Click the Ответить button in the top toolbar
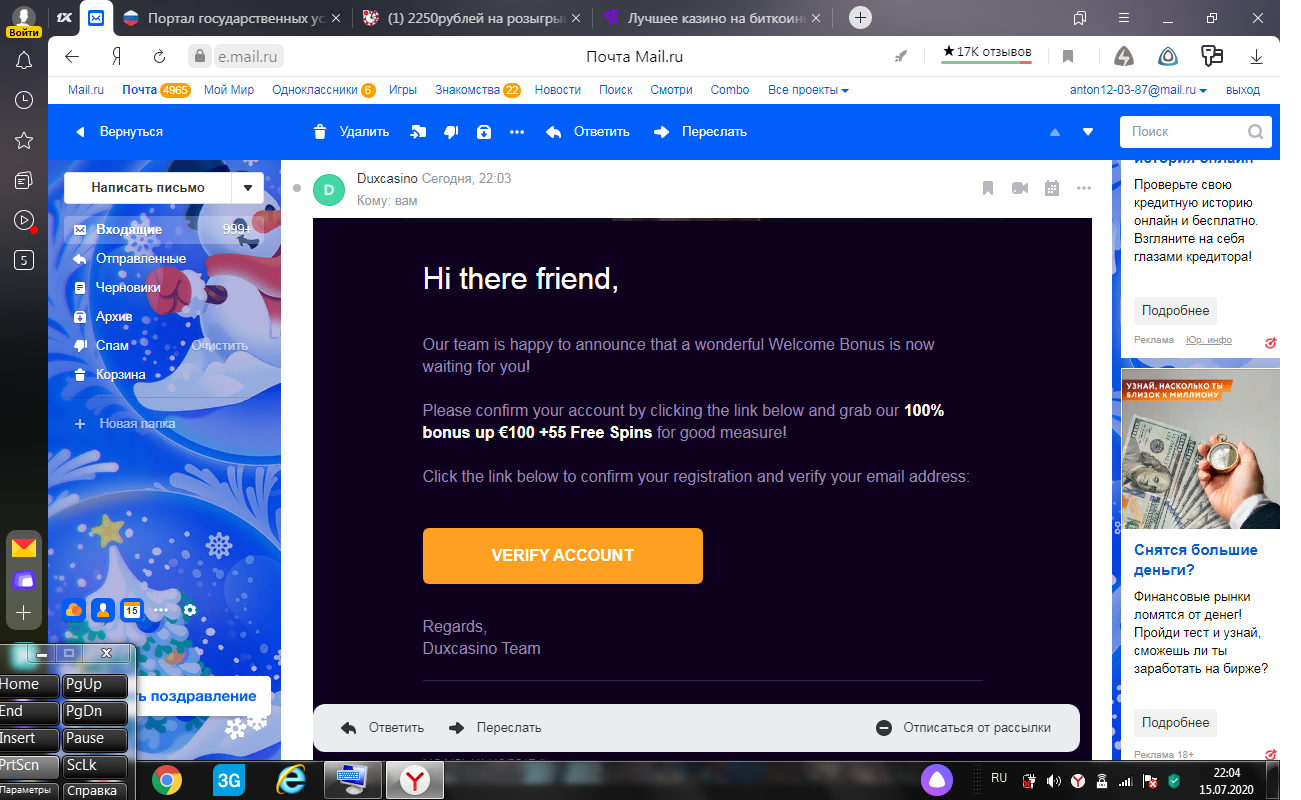 tap(588, 132)
